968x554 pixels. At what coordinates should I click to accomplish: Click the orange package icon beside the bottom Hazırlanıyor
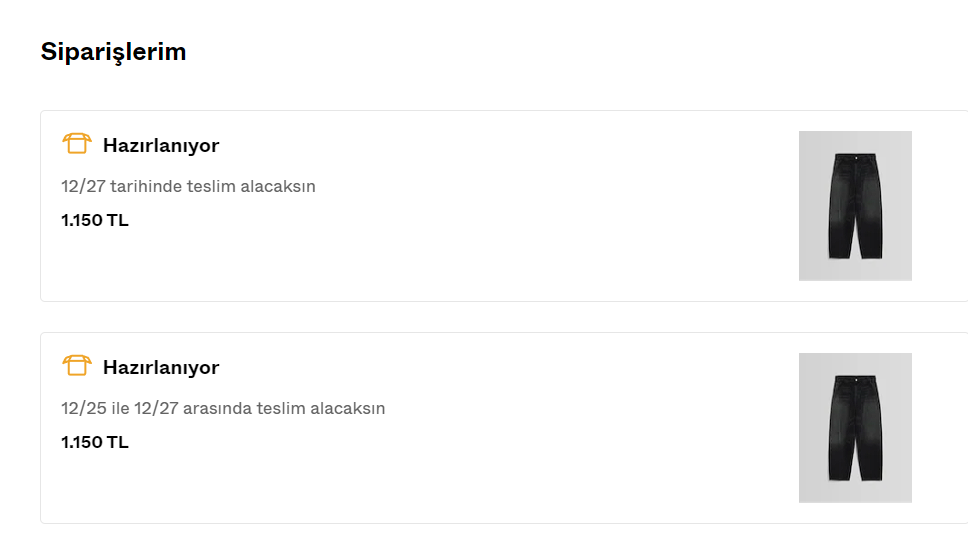pyautogui.click(x=76, y=366)
